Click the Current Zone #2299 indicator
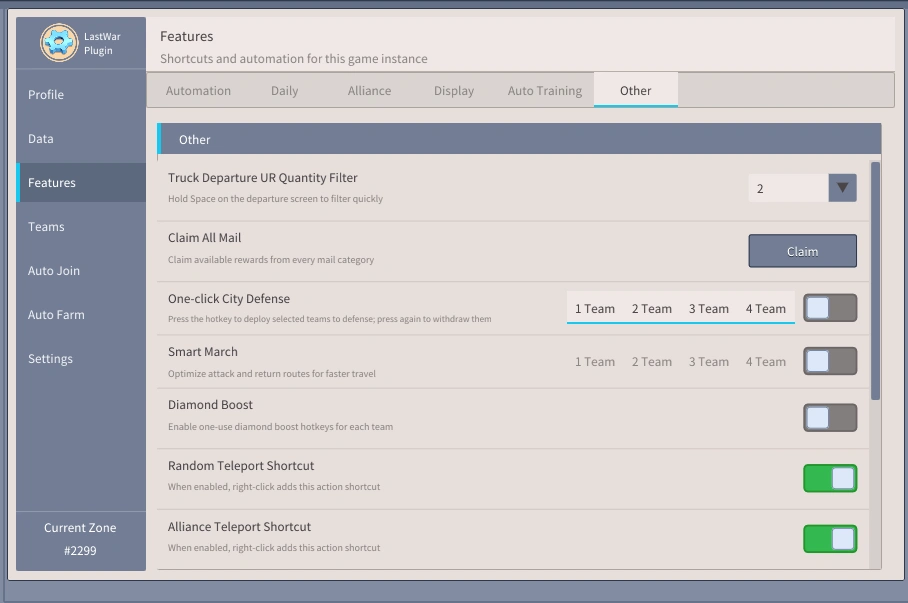Image resolution: width=908 pixels, height=603 pixels. click(x=80, y=539)
